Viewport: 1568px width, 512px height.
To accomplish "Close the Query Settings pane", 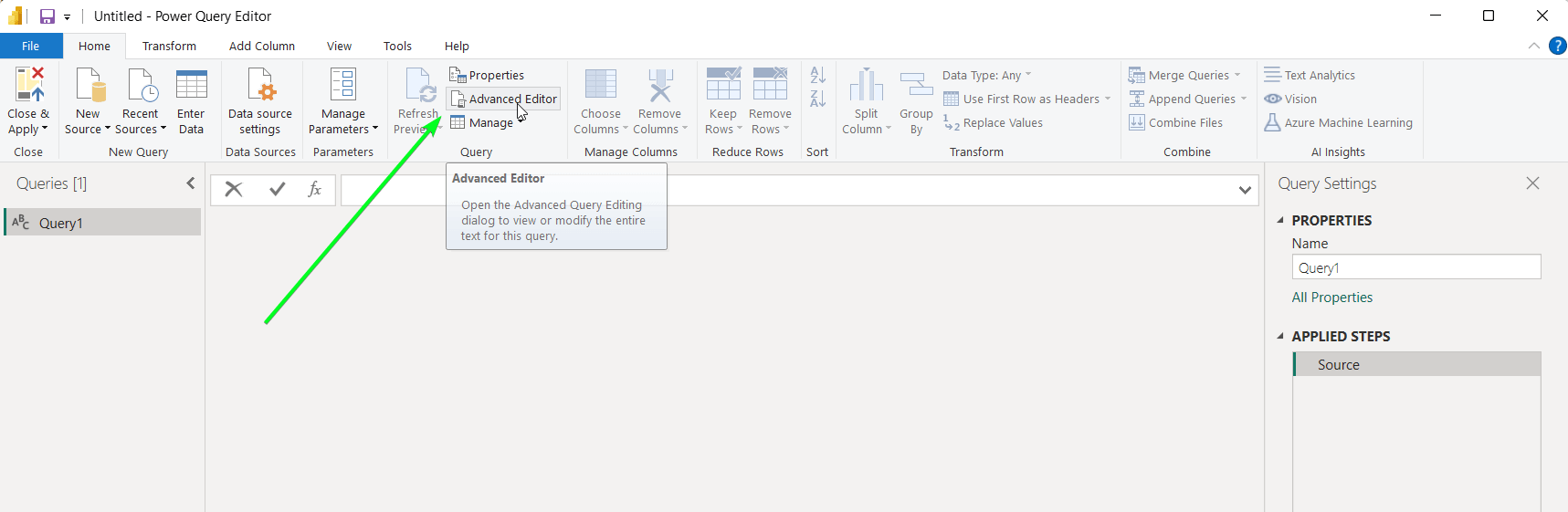I will [x=1532, y=183].
